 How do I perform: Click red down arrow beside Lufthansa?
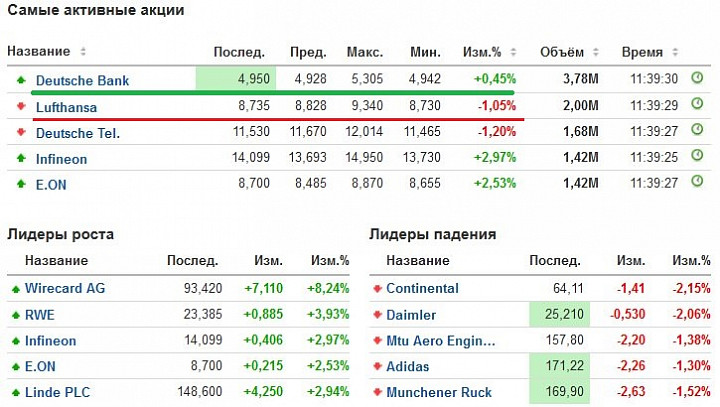tap(21, 107)
